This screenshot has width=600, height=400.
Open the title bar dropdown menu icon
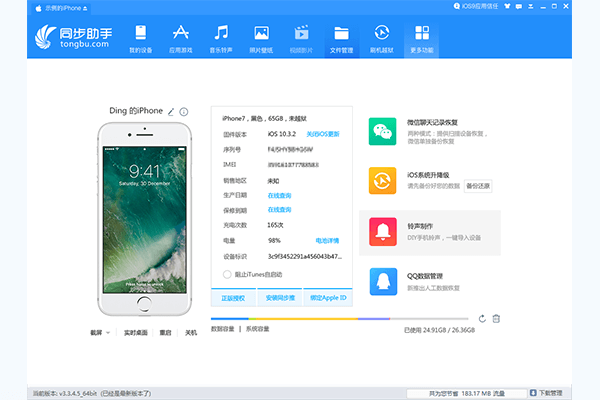531,7
